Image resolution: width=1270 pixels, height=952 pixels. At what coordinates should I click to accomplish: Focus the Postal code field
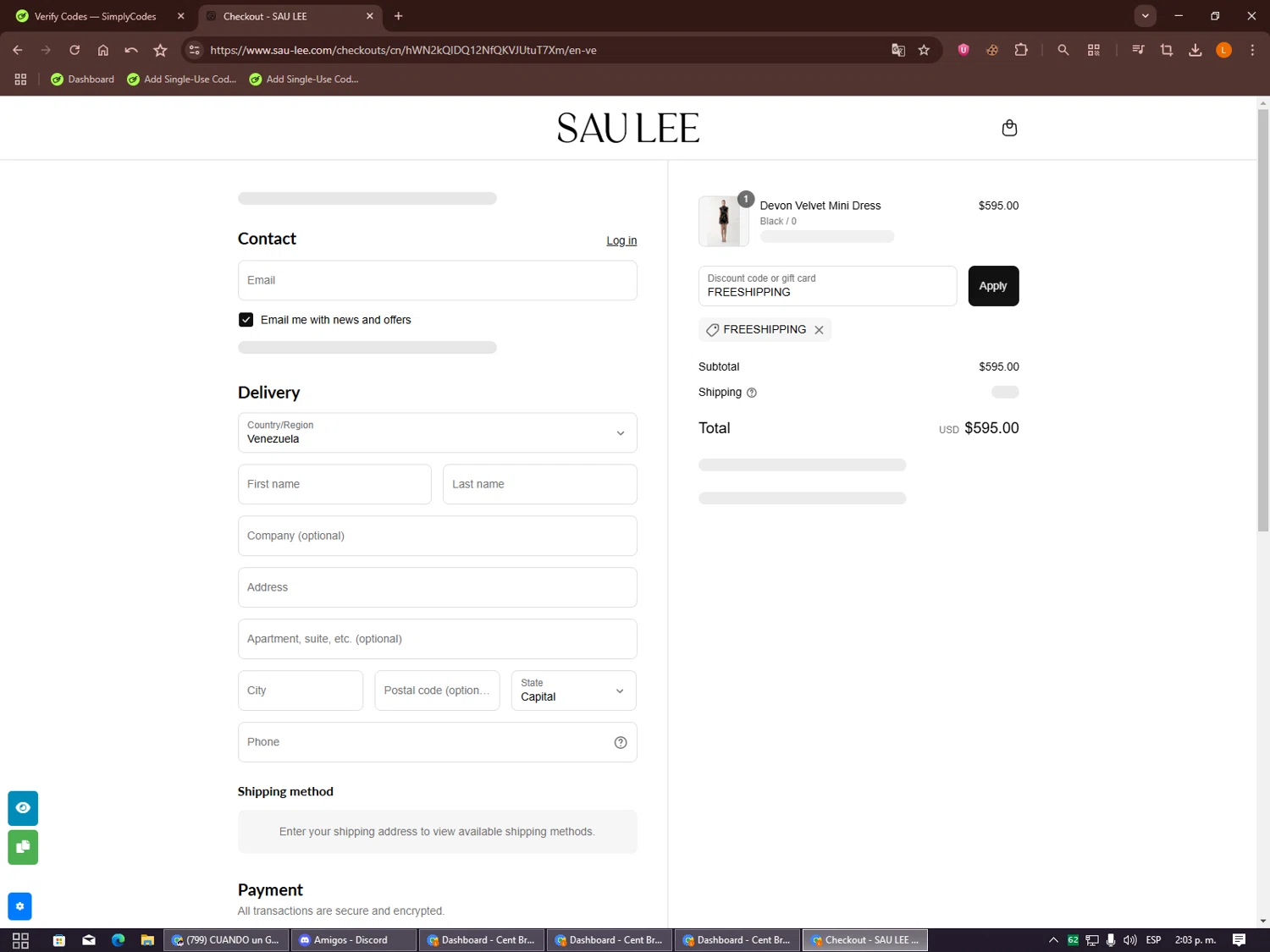click(437, 691)
